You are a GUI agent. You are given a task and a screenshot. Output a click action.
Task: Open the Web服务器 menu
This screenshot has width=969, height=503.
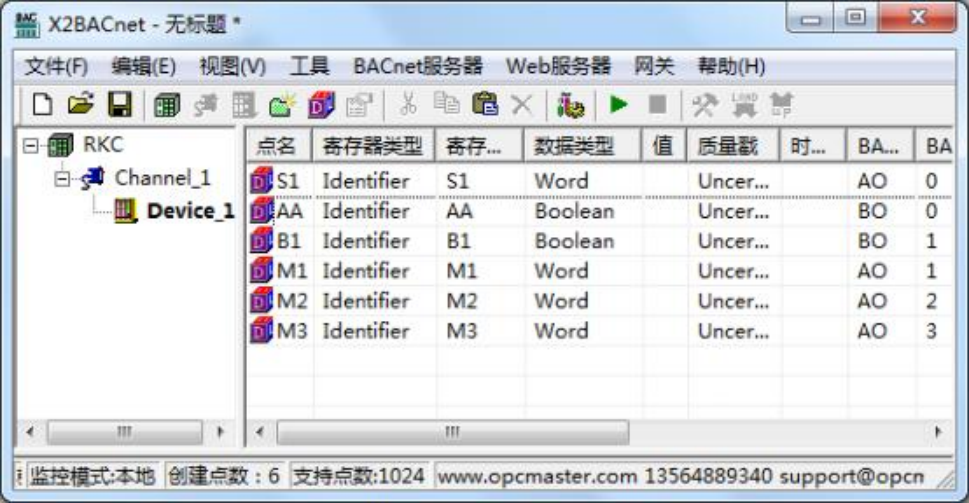point(559,66)
